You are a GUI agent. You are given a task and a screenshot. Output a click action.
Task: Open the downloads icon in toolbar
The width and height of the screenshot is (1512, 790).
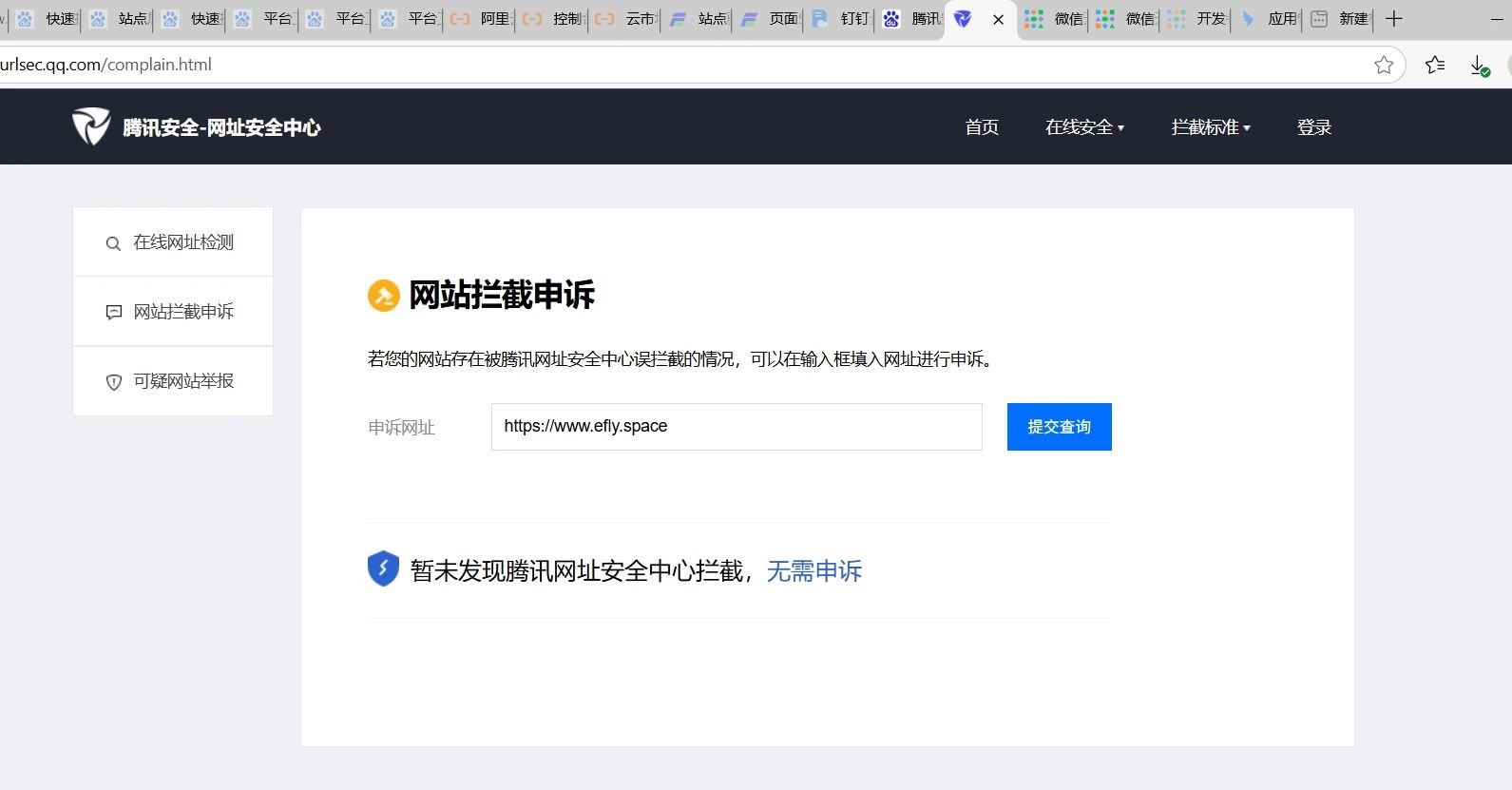[1480, 66]
